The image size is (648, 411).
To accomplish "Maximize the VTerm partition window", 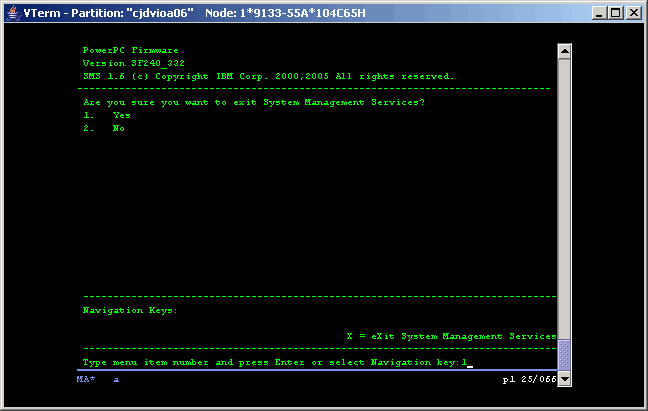I will coord(615,12).
